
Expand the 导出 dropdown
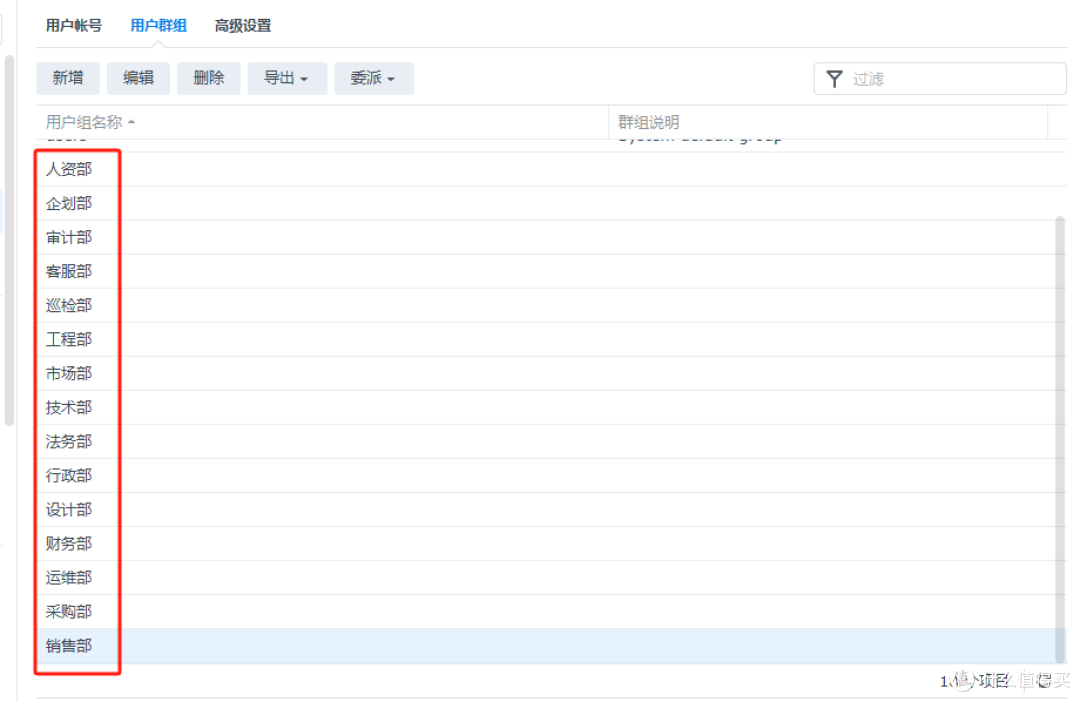click(x=287, y=79)
